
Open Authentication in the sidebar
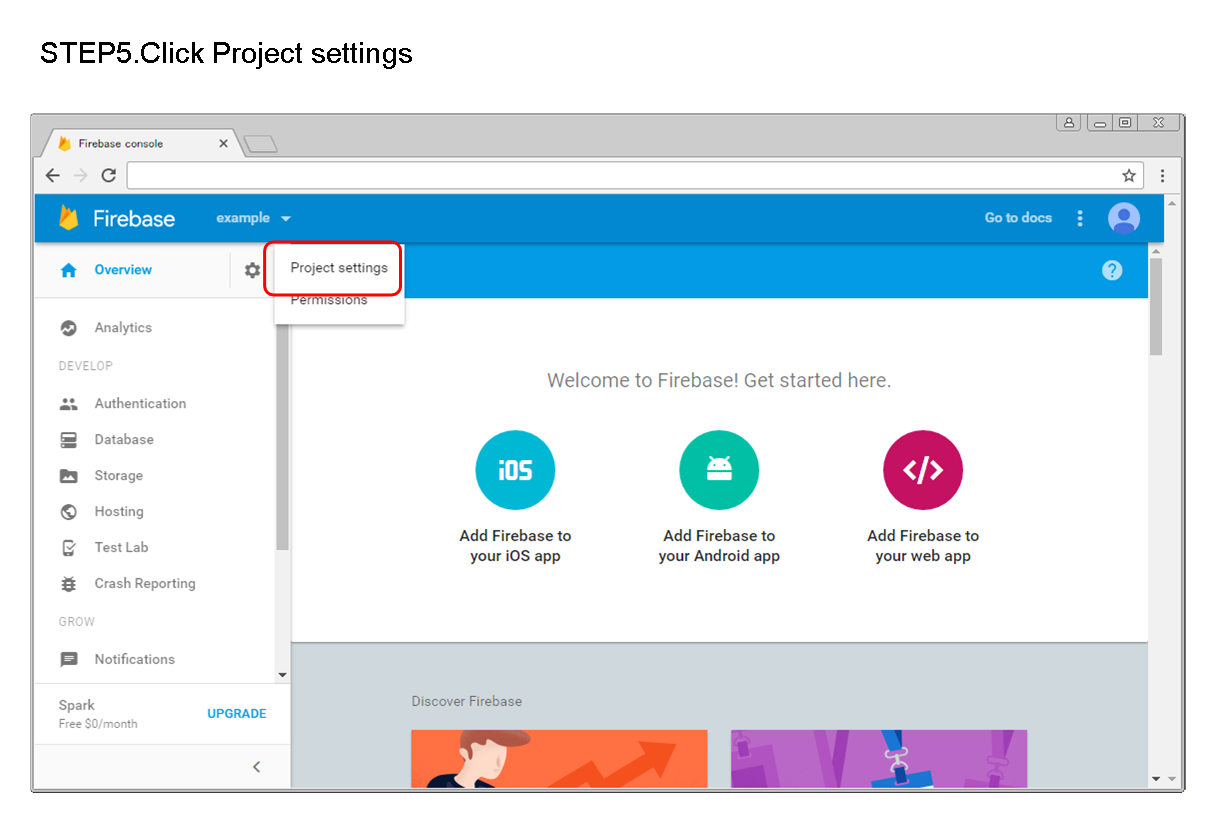[140, 404]
